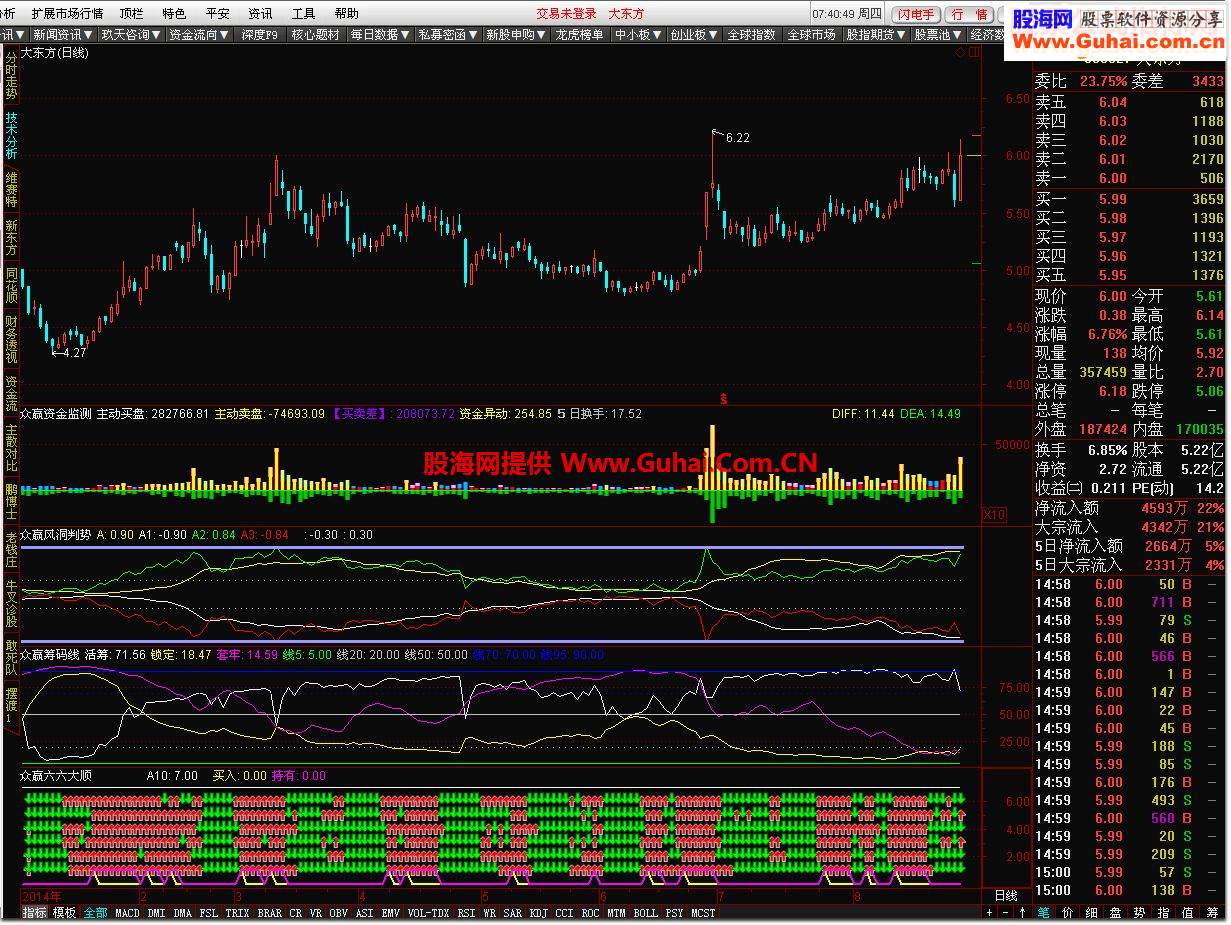Switch to the 同花顺 side tab

coord(11,286)
